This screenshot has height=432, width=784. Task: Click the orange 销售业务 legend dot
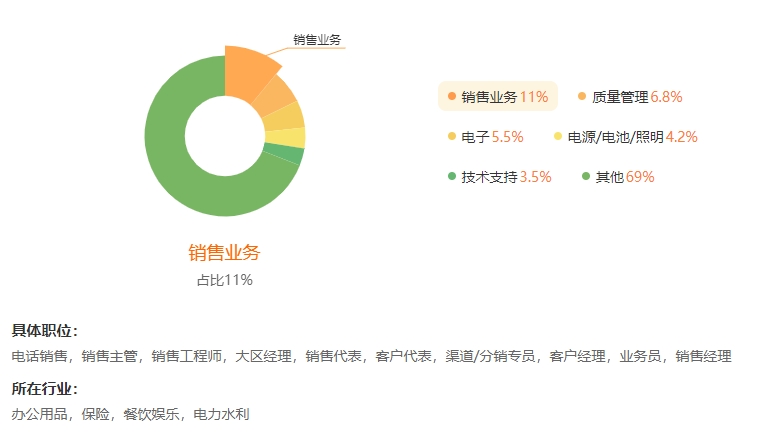point(452,96)
